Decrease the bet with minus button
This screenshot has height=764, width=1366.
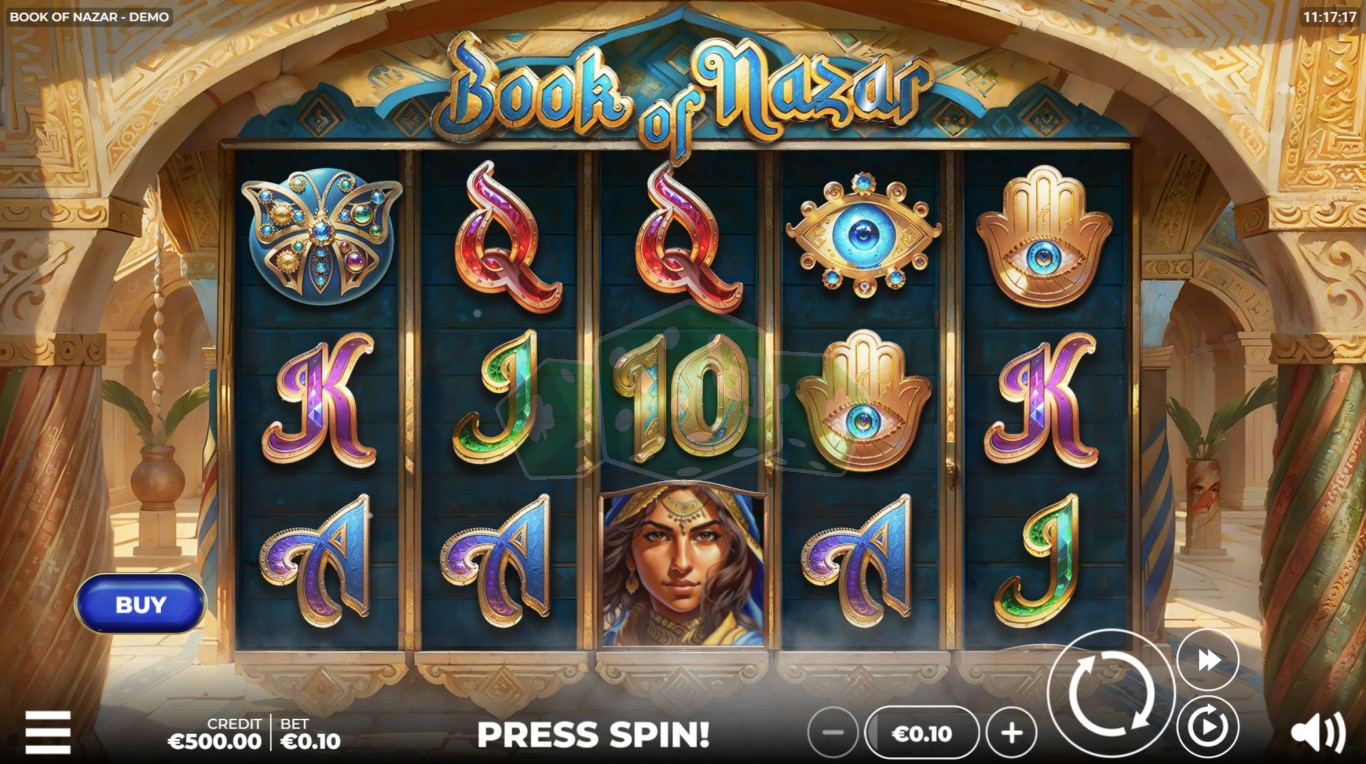point(833,733)
